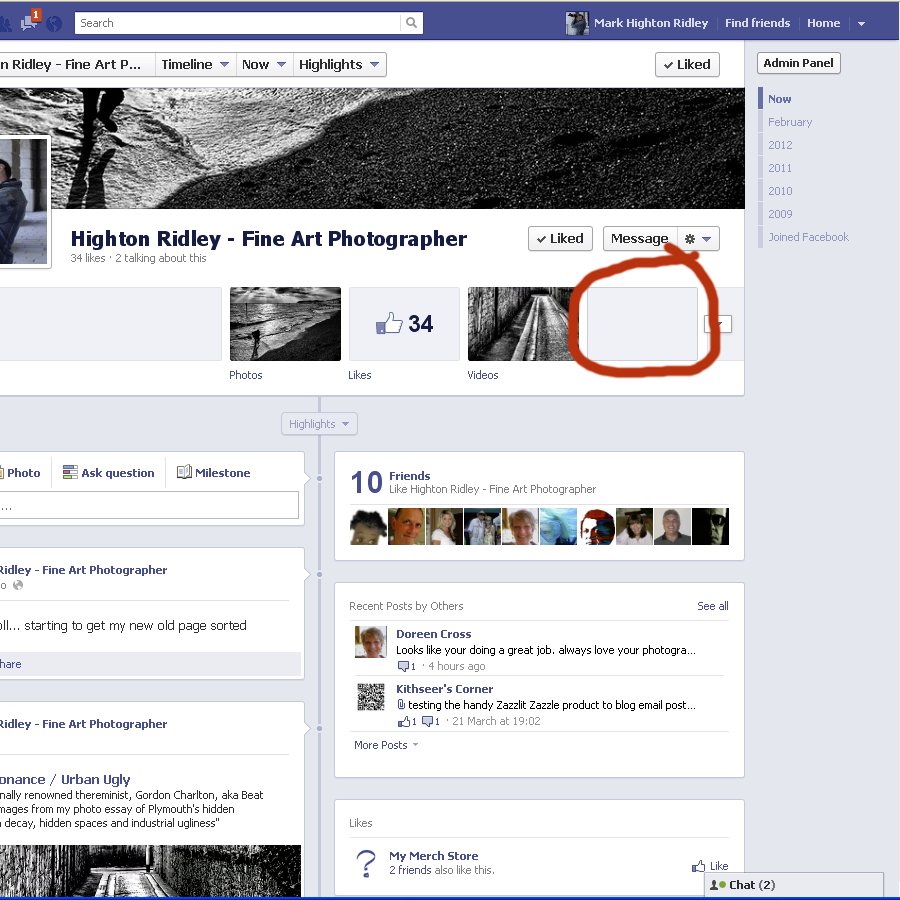The width and height of the screenshot is (900, 900).
Task: Click '2 friends' link under My Merch Store
Action: point(410,870)
